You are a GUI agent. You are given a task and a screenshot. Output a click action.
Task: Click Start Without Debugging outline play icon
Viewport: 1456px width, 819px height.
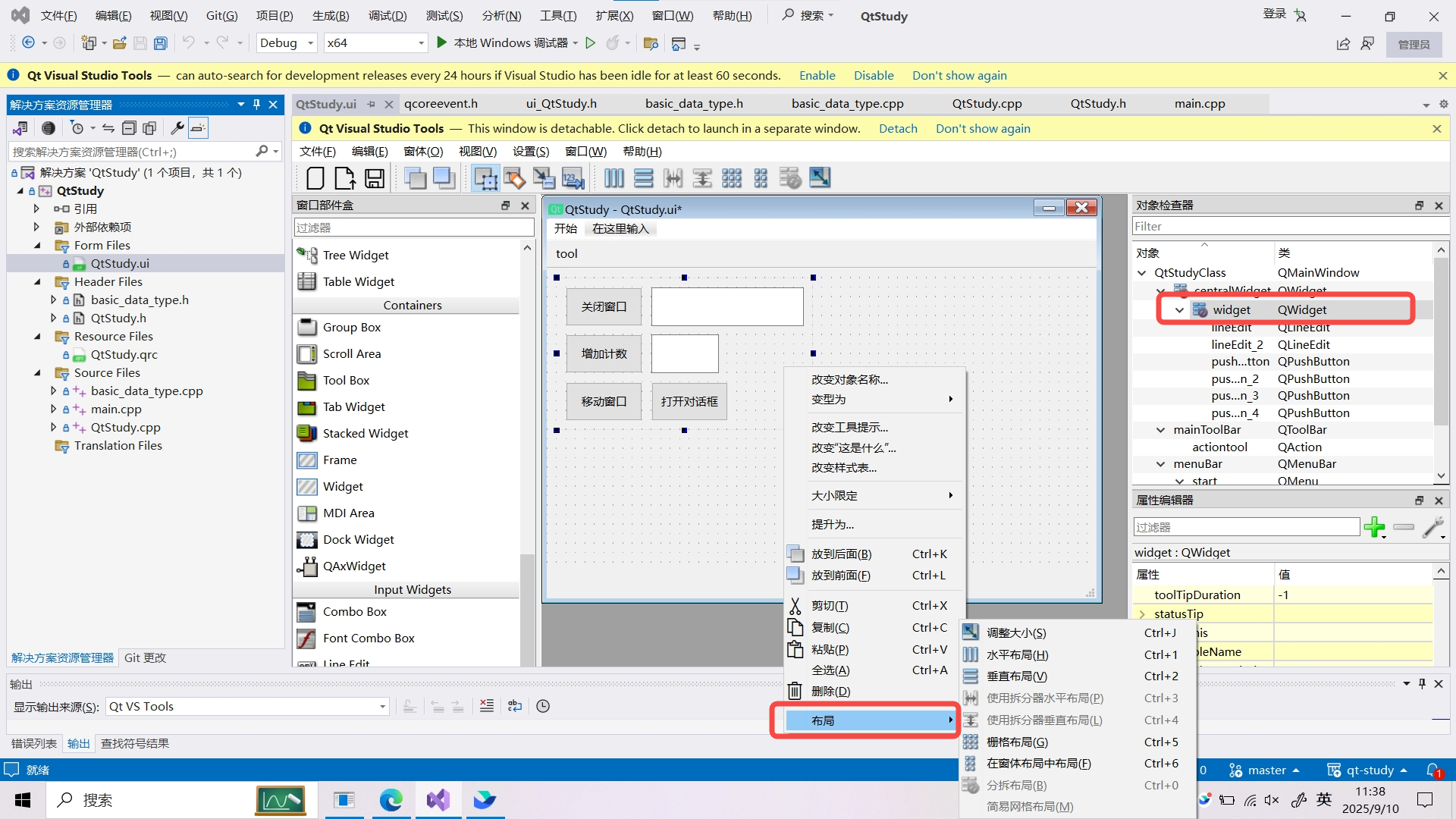coord(591,43)
